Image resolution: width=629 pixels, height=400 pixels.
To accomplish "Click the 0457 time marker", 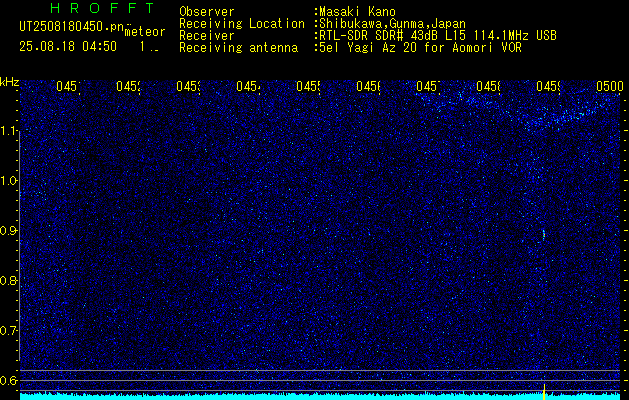I will coord(428,86).
